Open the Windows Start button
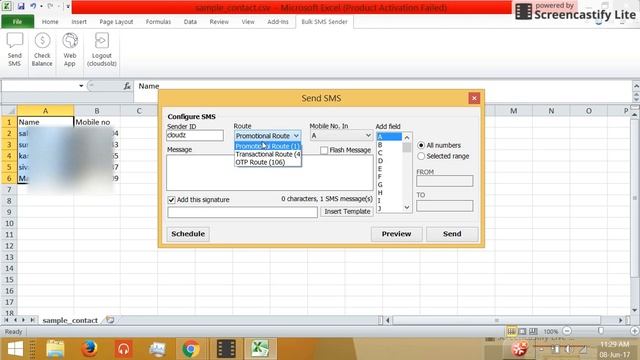 15,349
